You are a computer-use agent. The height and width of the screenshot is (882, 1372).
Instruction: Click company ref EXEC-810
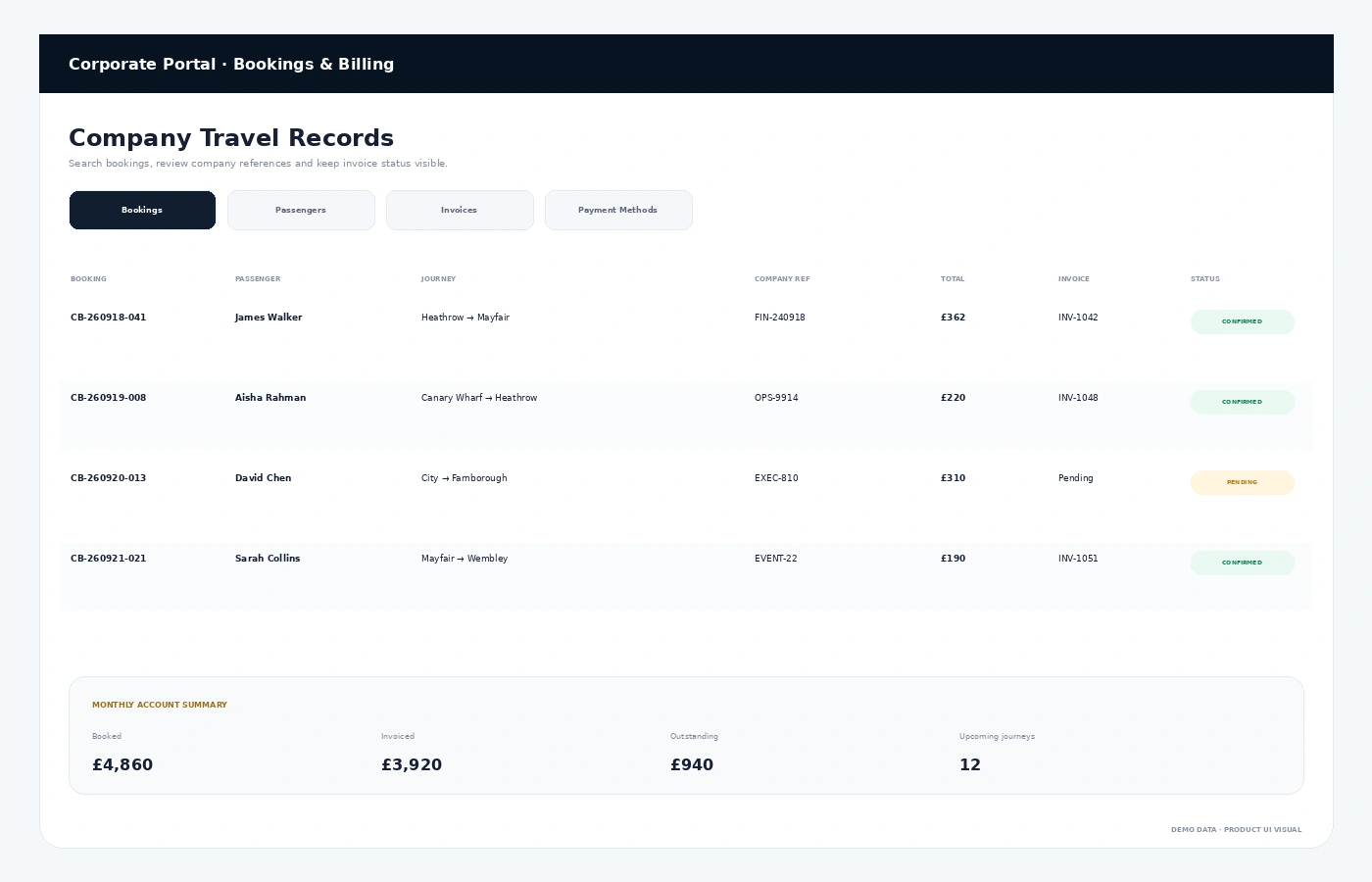(x=776, y=478)
